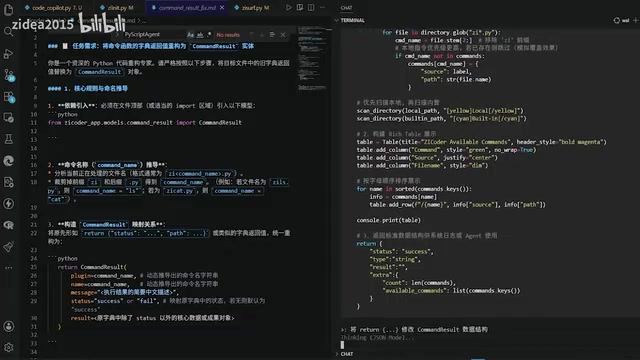This screenshot has width=640, height=360.
Task: Open the preview to the side
Action: click(x=300, y=7)
